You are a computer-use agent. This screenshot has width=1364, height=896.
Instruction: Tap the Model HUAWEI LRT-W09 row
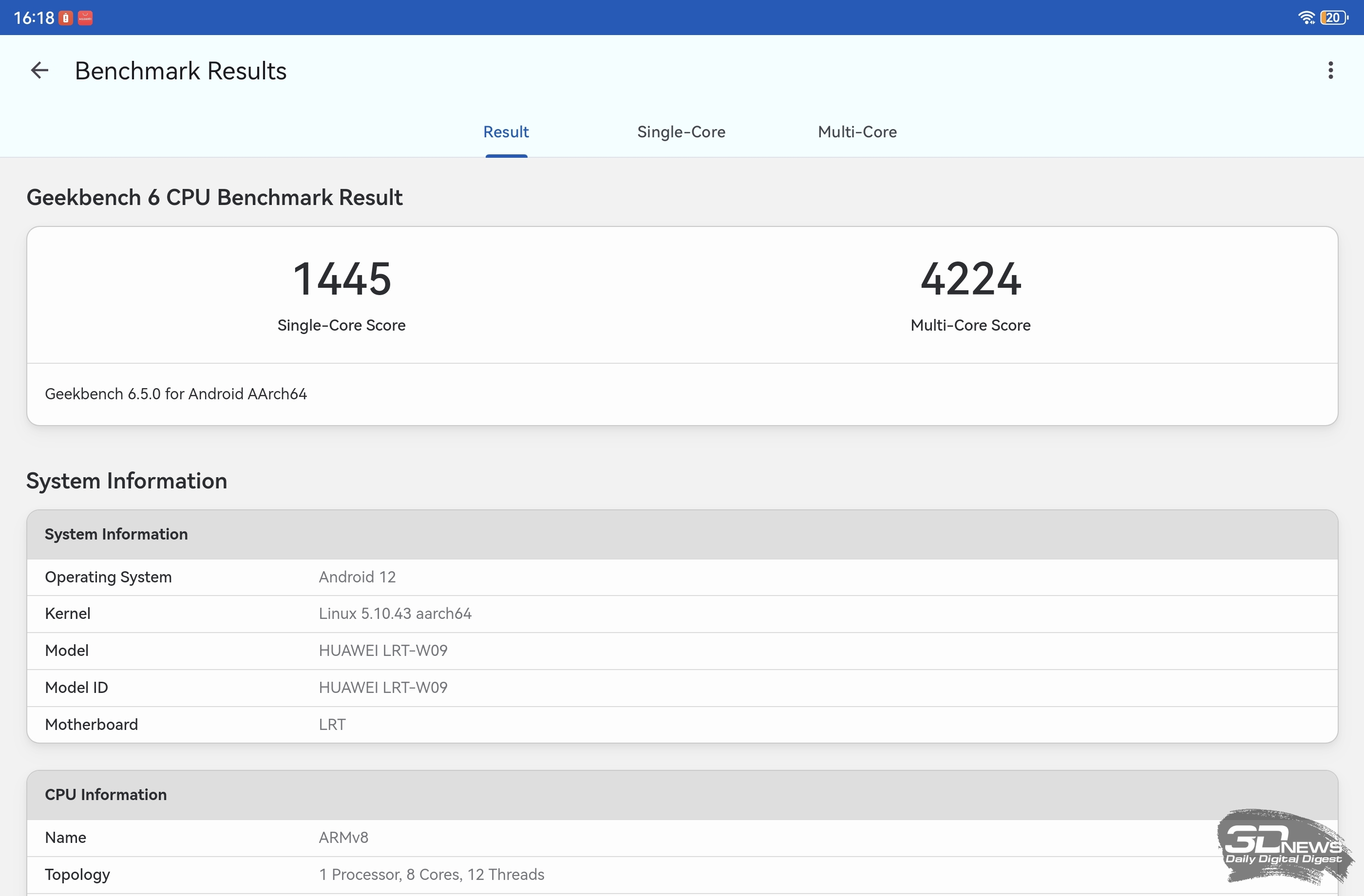tap(682, 651)
